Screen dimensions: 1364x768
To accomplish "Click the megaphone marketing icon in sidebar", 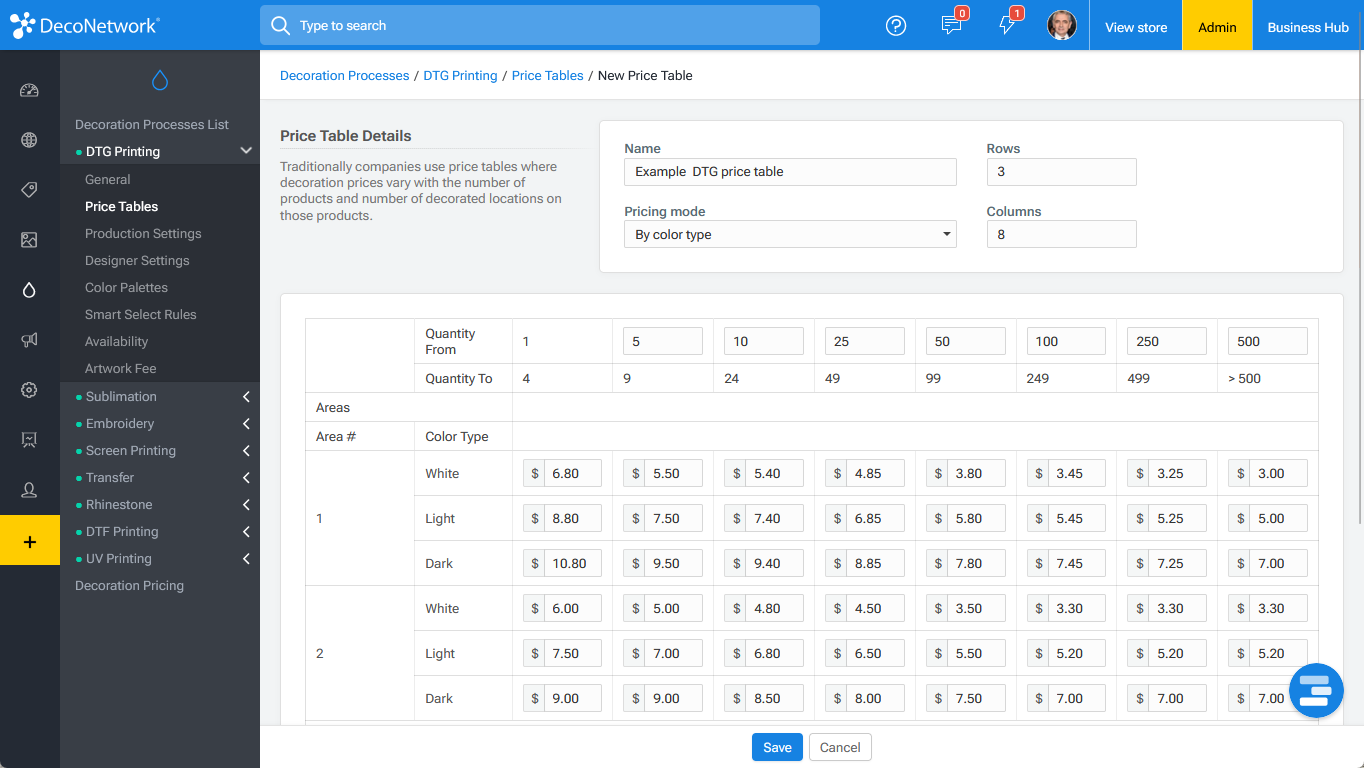I will point(29,340).
